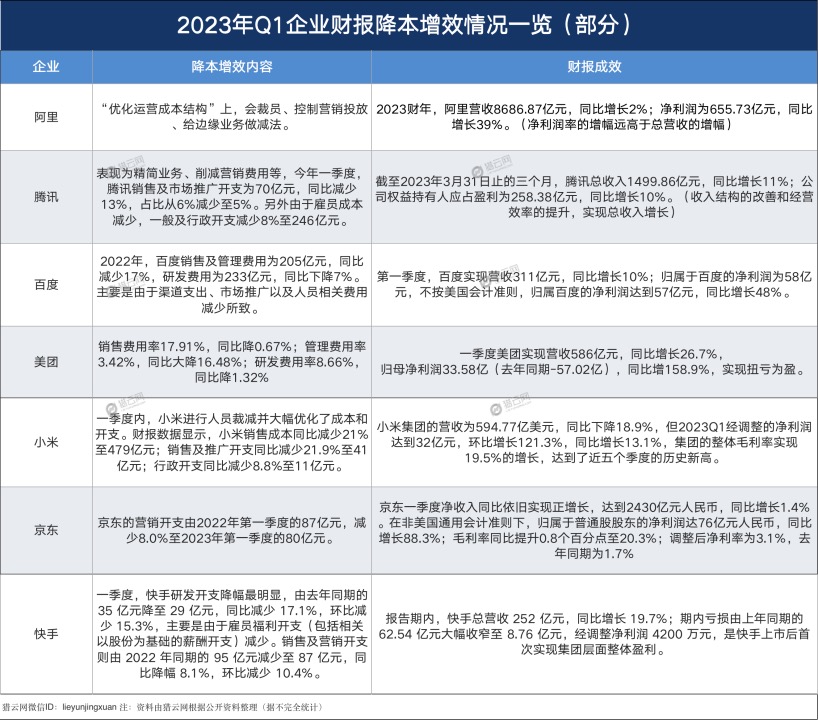
Task: Click the 财报成效 column header
Action: click(592, 69)
